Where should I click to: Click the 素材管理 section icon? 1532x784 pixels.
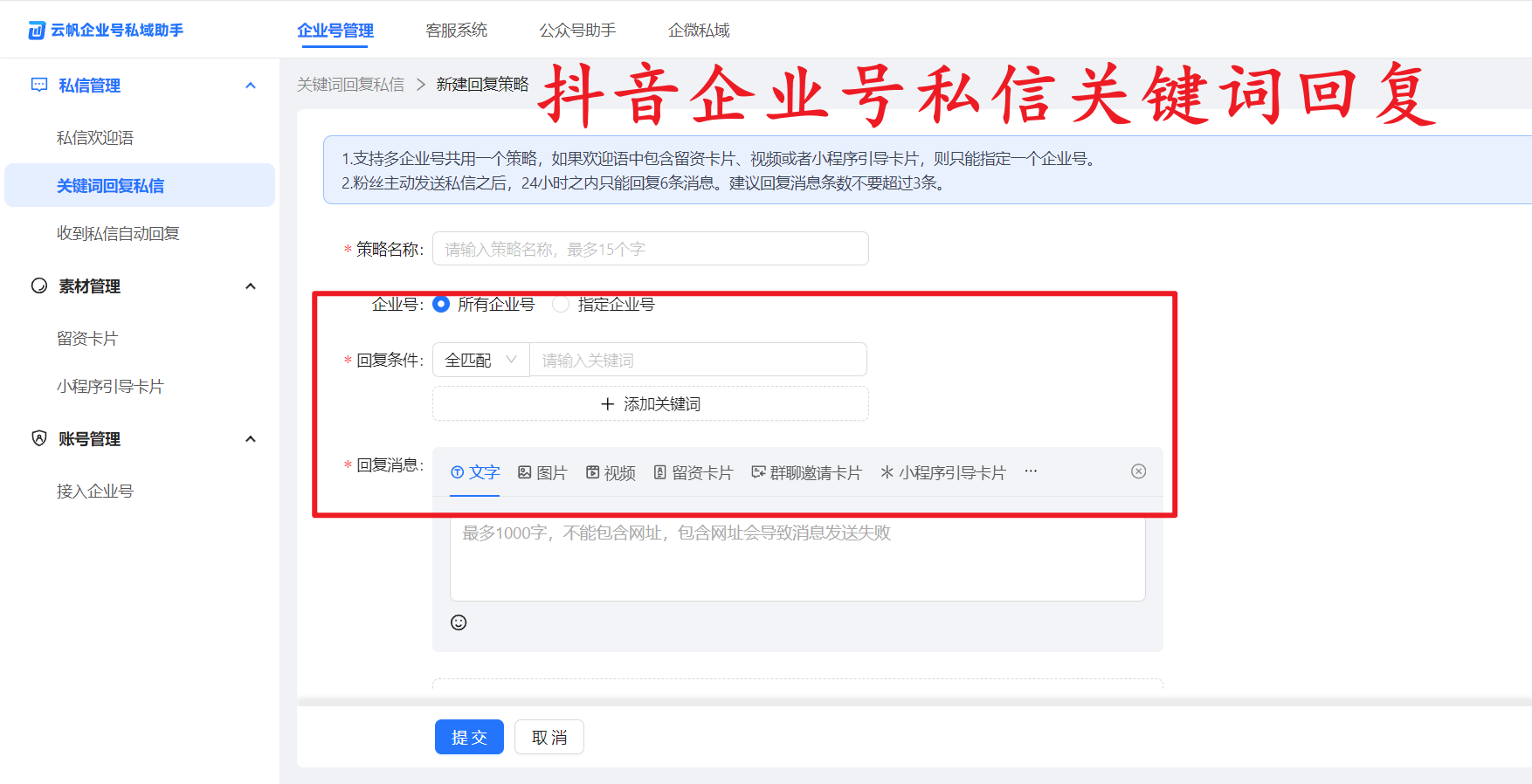(39, 285)
